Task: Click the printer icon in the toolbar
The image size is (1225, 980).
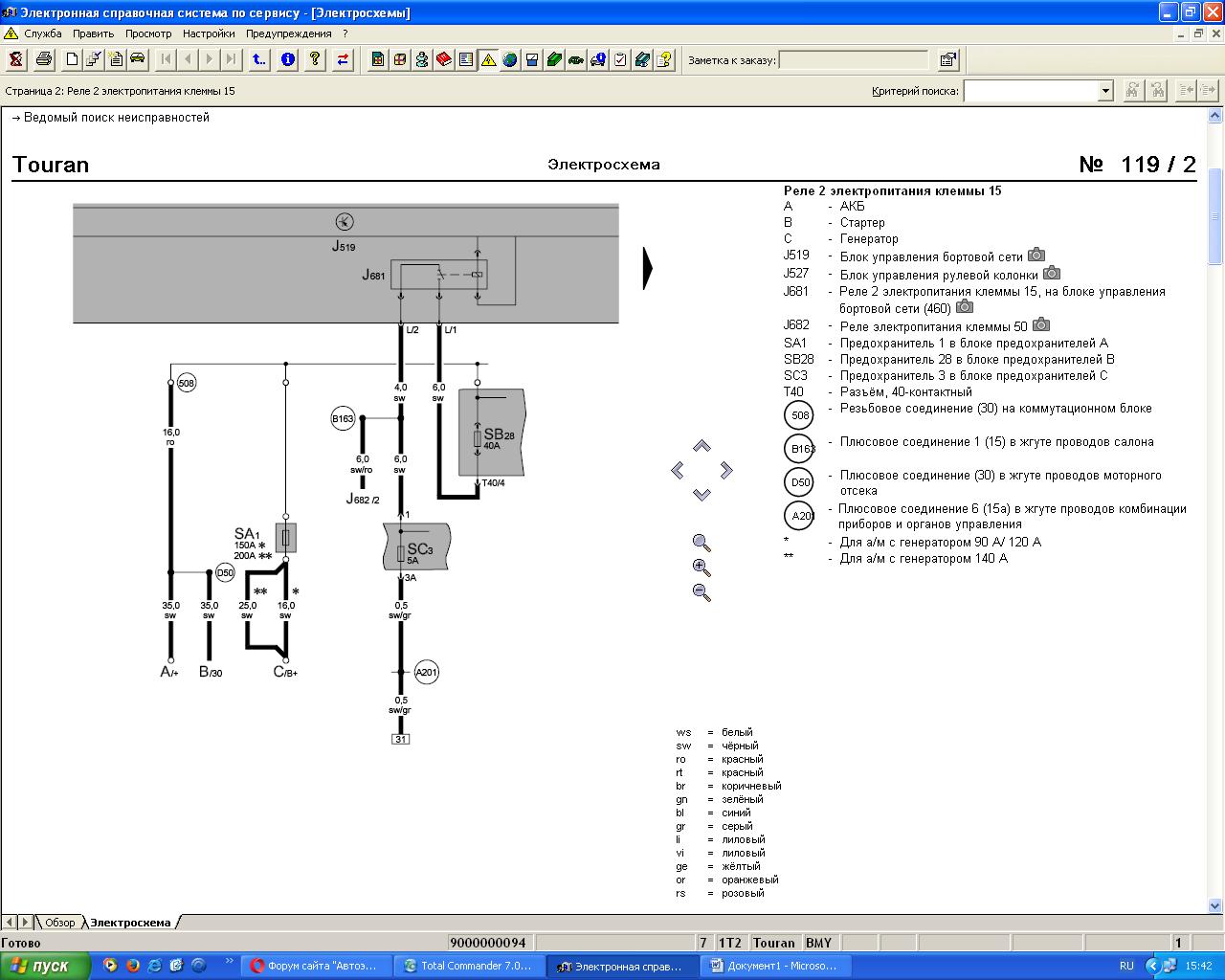Action: pos(44,59)
